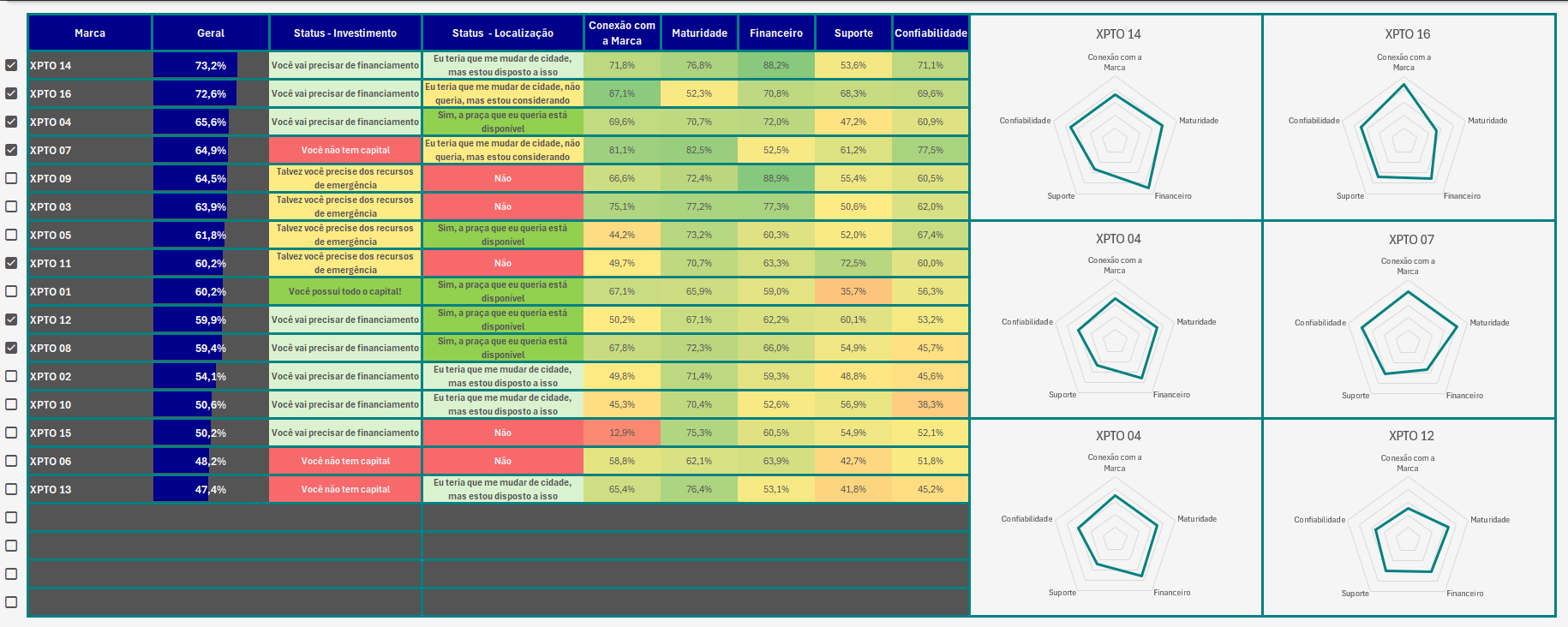Tick the checkbox next to XPTO 03

point(11,206)
